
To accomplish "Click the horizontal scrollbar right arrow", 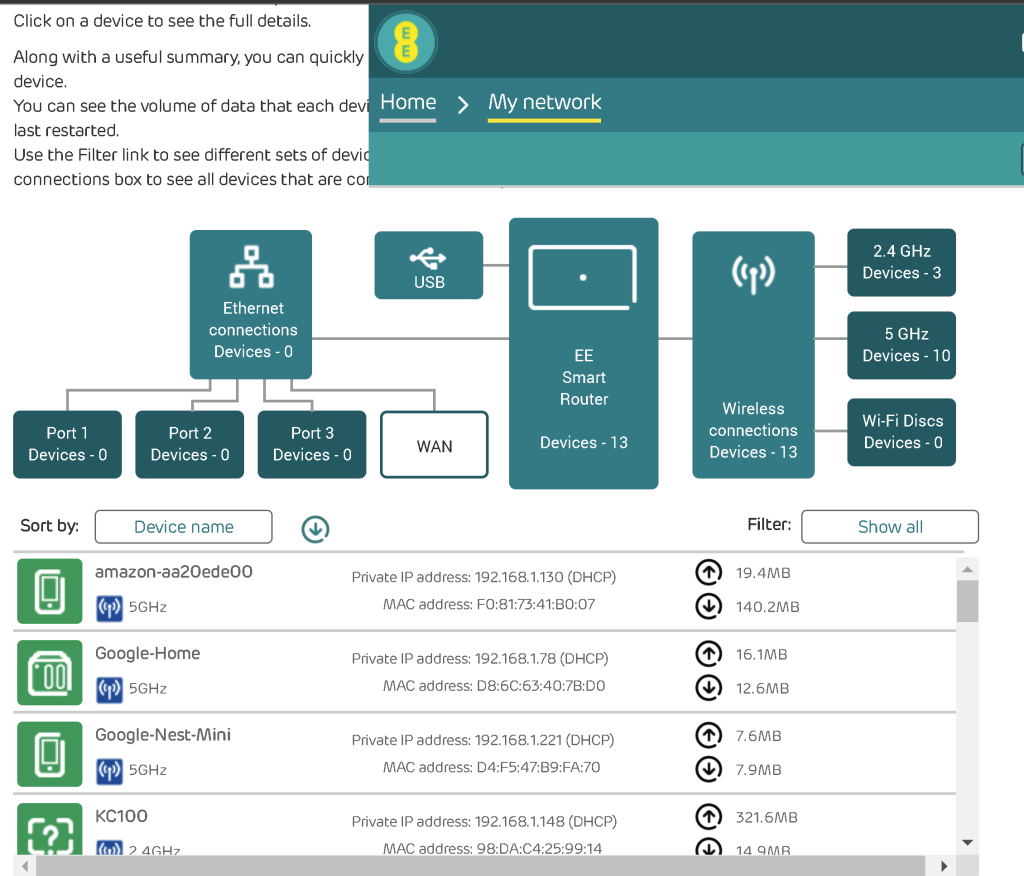I will pos(944,866).
